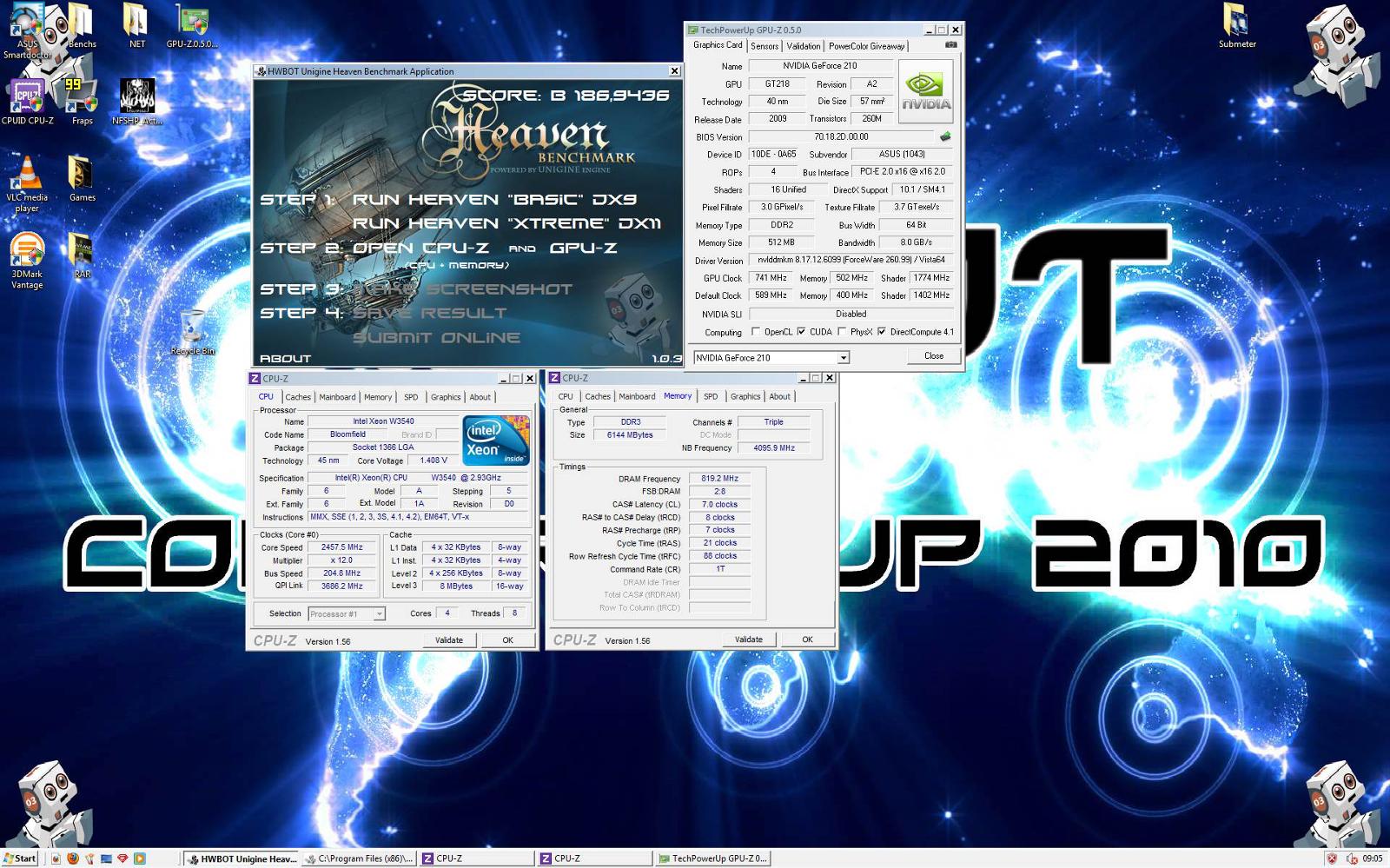Open the ASUS Smartdoctor desktop shortcut
1390x868 pixels.
[26, 30]
